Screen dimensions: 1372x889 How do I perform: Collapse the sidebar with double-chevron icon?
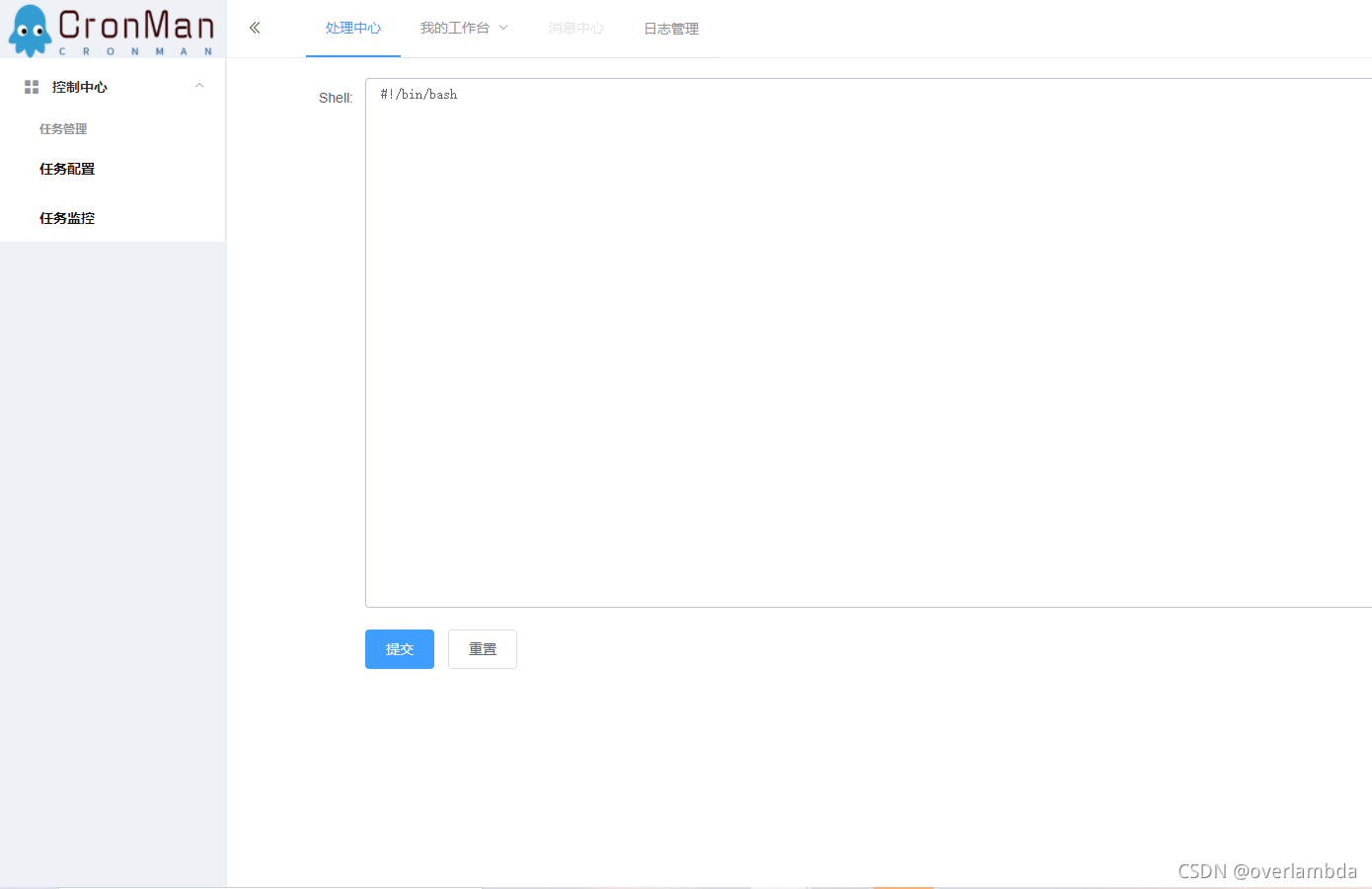(x=255, y=28)
